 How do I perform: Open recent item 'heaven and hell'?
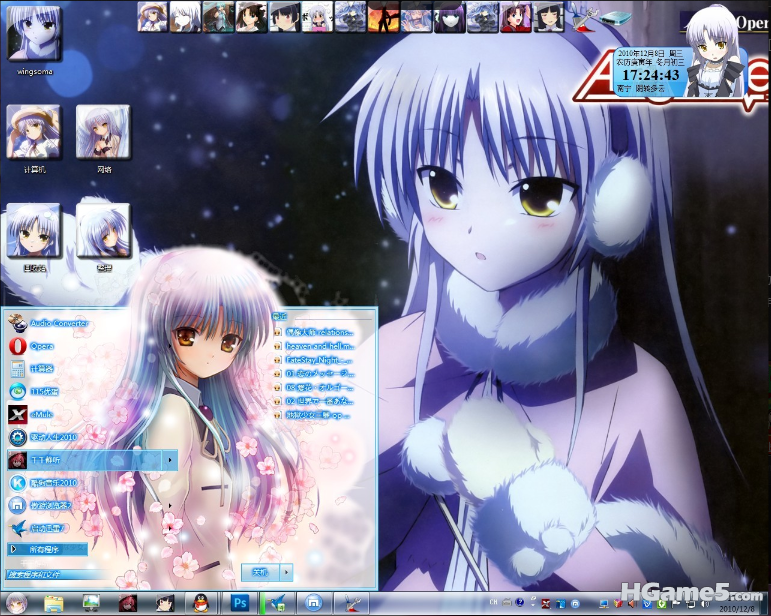[320, 345]
